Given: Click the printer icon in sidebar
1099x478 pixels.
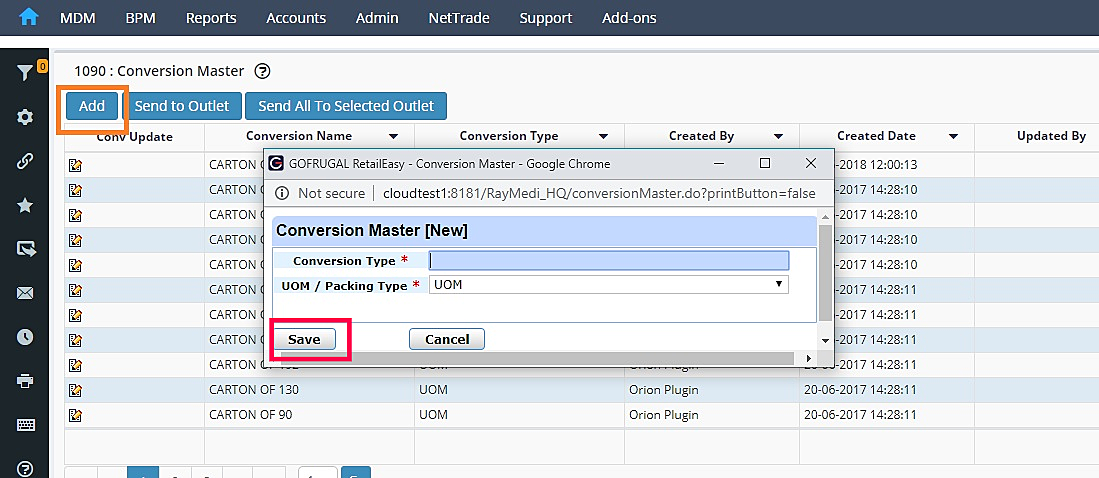Looking at the screenshot, I should [x=25, y=381].
